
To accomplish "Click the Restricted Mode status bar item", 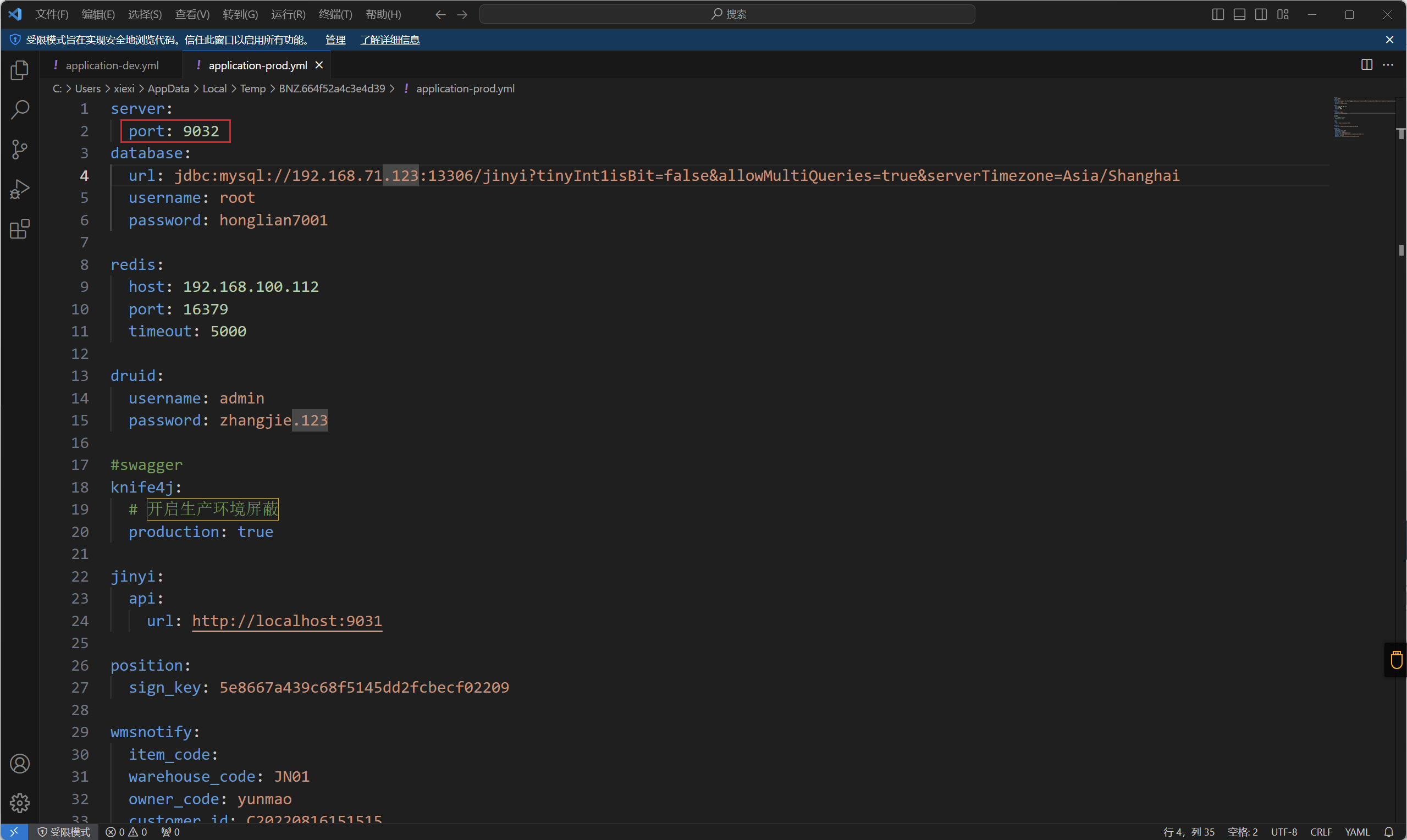I will point(64,832).
